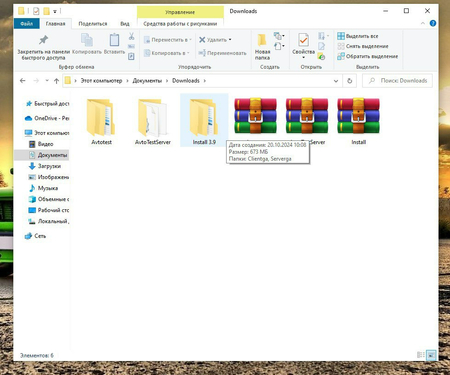Switch to details view in status bar

pos(421,355)
